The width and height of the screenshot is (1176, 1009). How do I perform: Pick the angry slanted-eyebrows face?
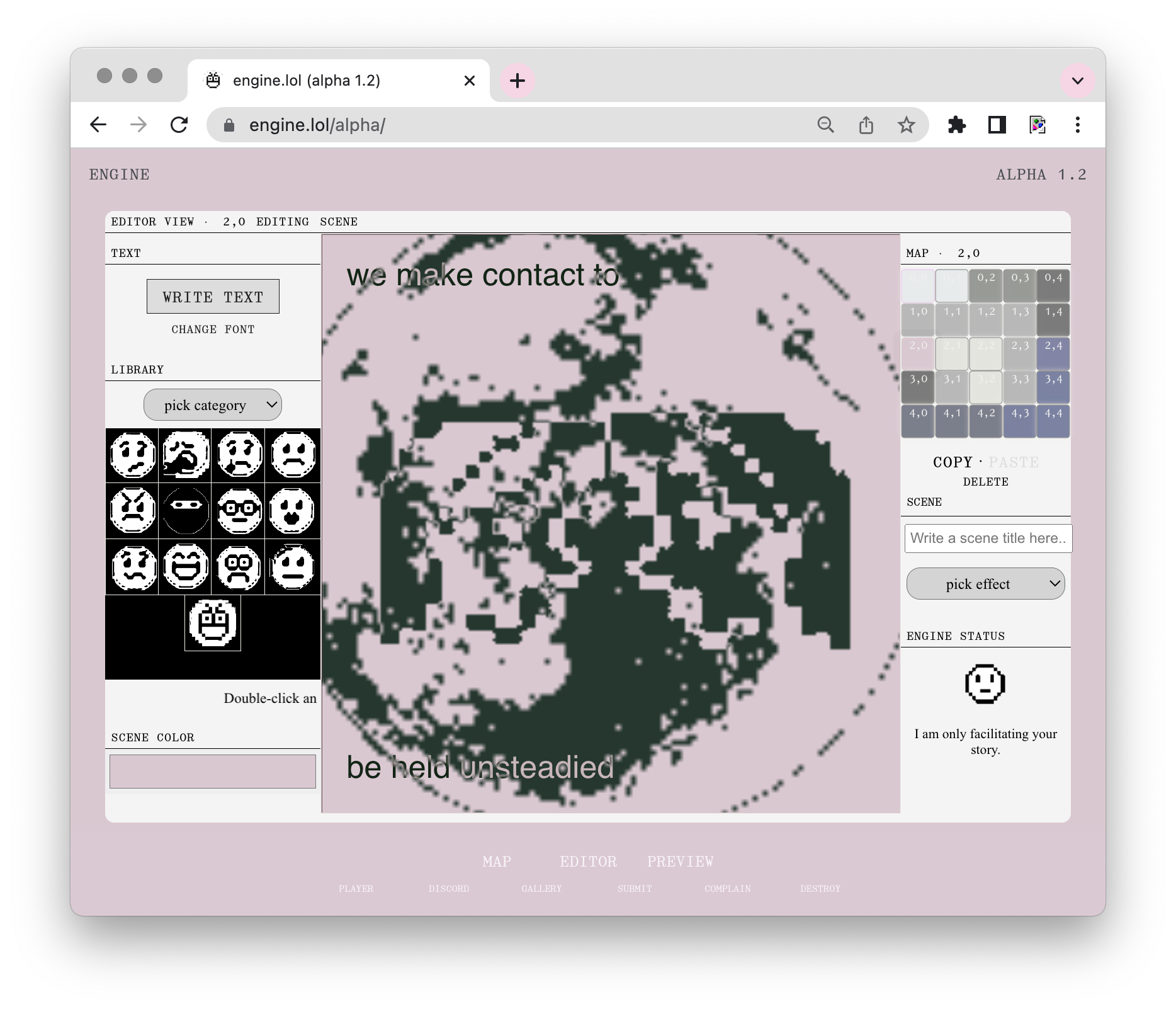[133, 511]
